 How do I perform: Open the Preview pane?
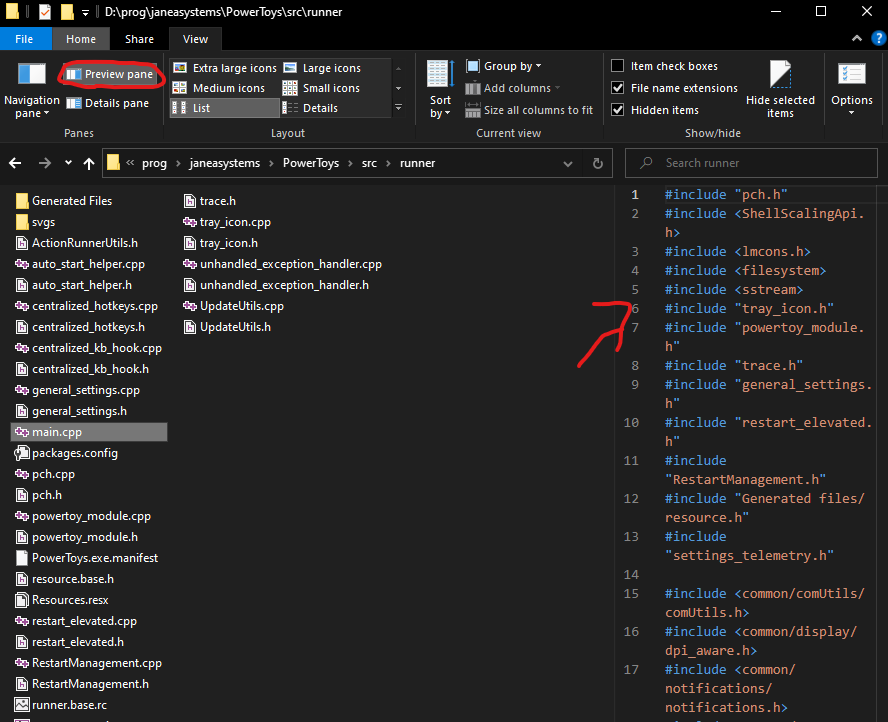pyautogui.click(x=110, y=73)
